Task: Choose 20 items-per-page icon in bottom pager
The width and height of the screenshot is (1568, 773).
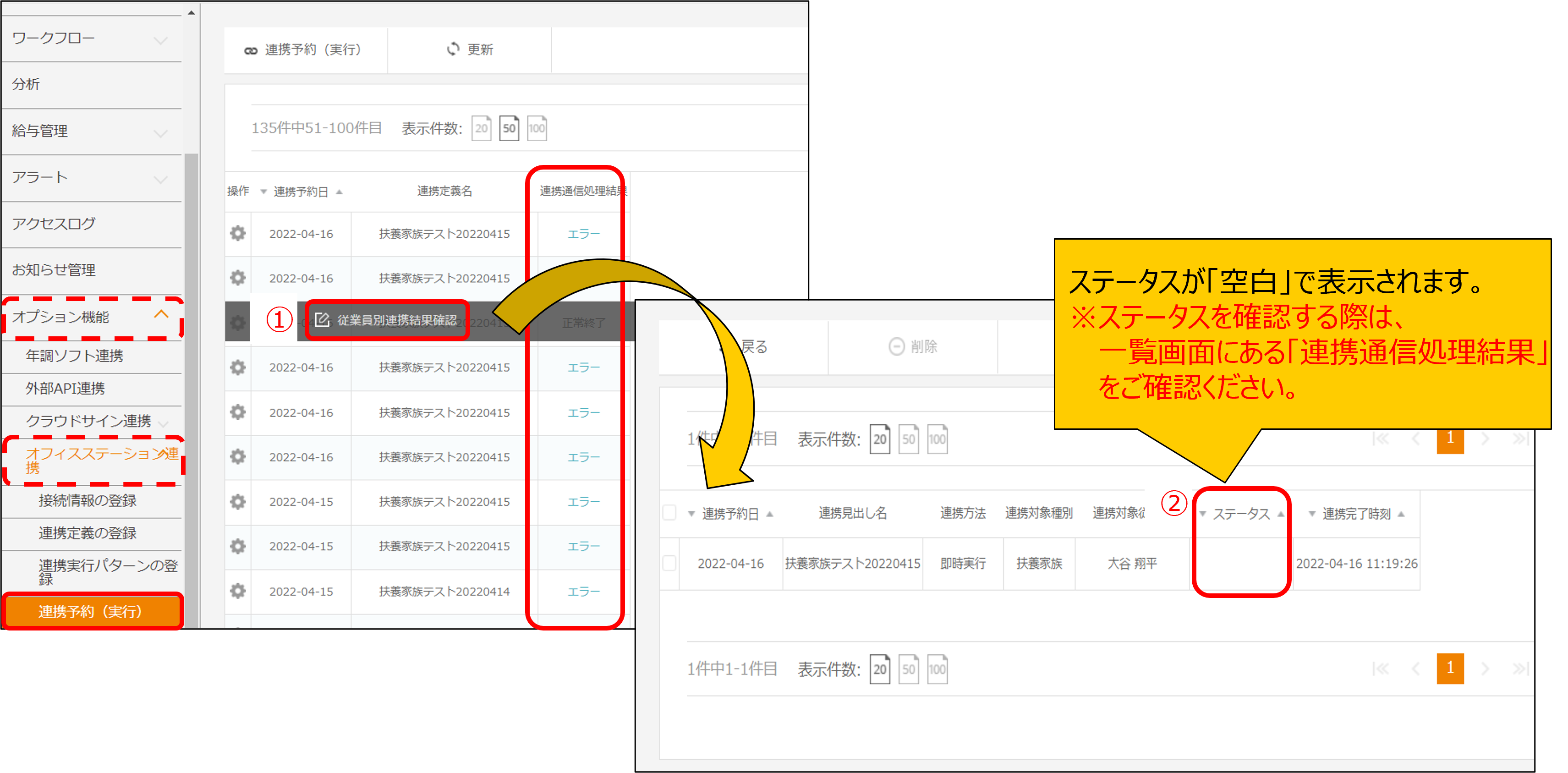Action: pos(880,669)
